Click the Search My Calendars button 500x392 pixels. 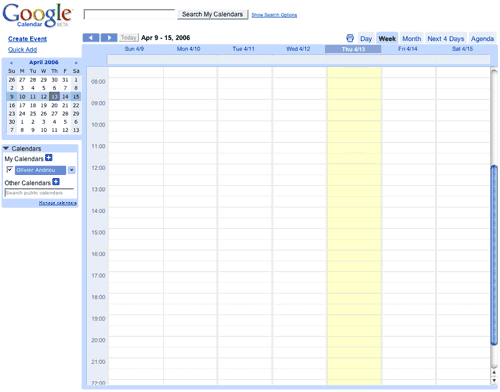pos(212,14)
